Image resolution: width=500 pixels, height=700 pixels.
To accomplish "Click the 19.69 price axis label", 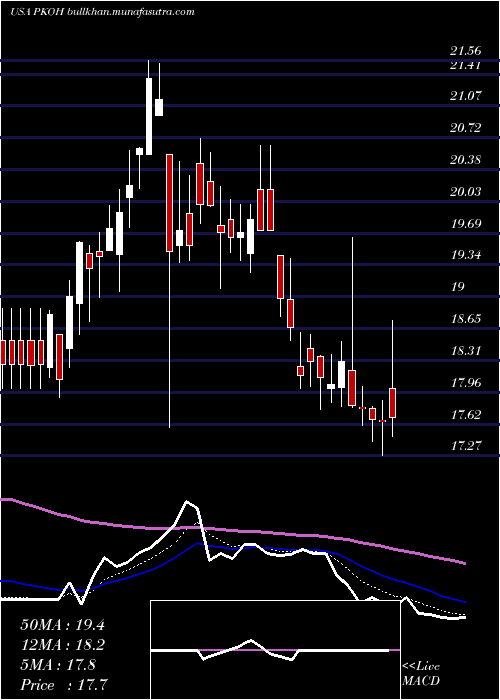I will [x=468, y=223].
